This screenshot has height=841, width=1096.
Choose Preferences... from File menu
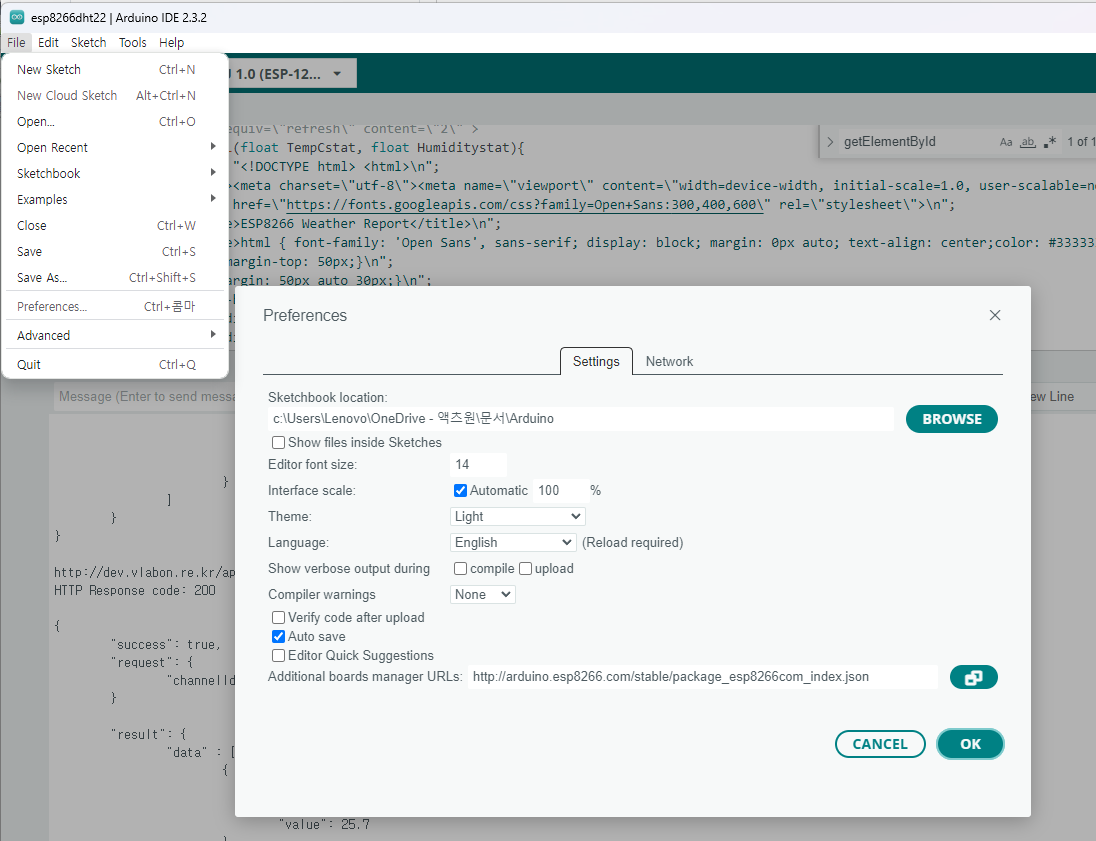pos(115,306)
